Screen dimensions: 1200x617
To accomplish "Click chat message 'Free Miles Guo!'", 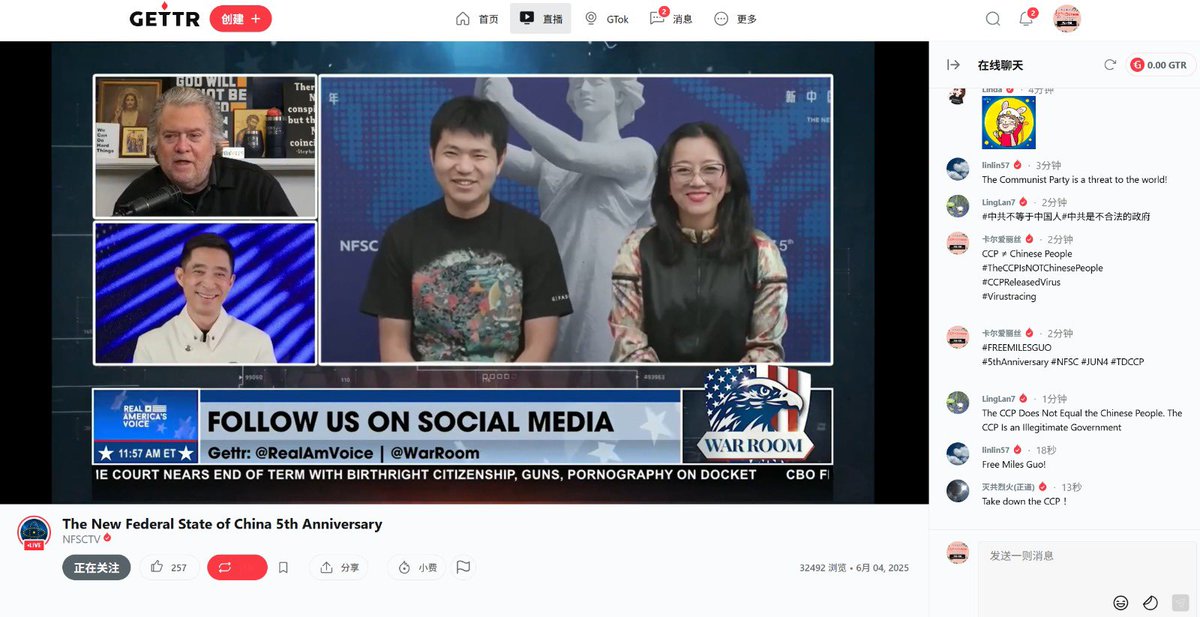I will (x=1014, y=465).
